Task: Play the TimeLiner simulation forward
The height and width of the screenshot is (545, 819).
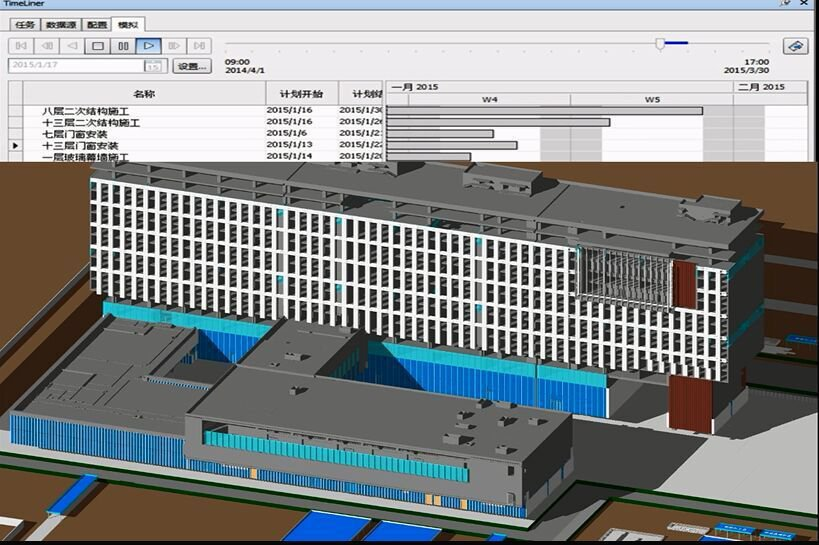Action: coord(148,46)
